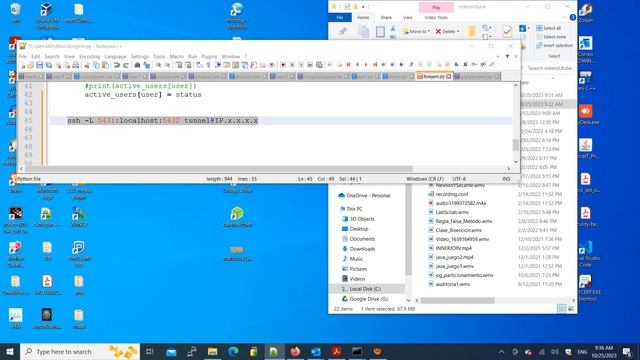Click the Redo arrow in Notepad++ toolbar
640x360 pixels.
pos(126,65)
